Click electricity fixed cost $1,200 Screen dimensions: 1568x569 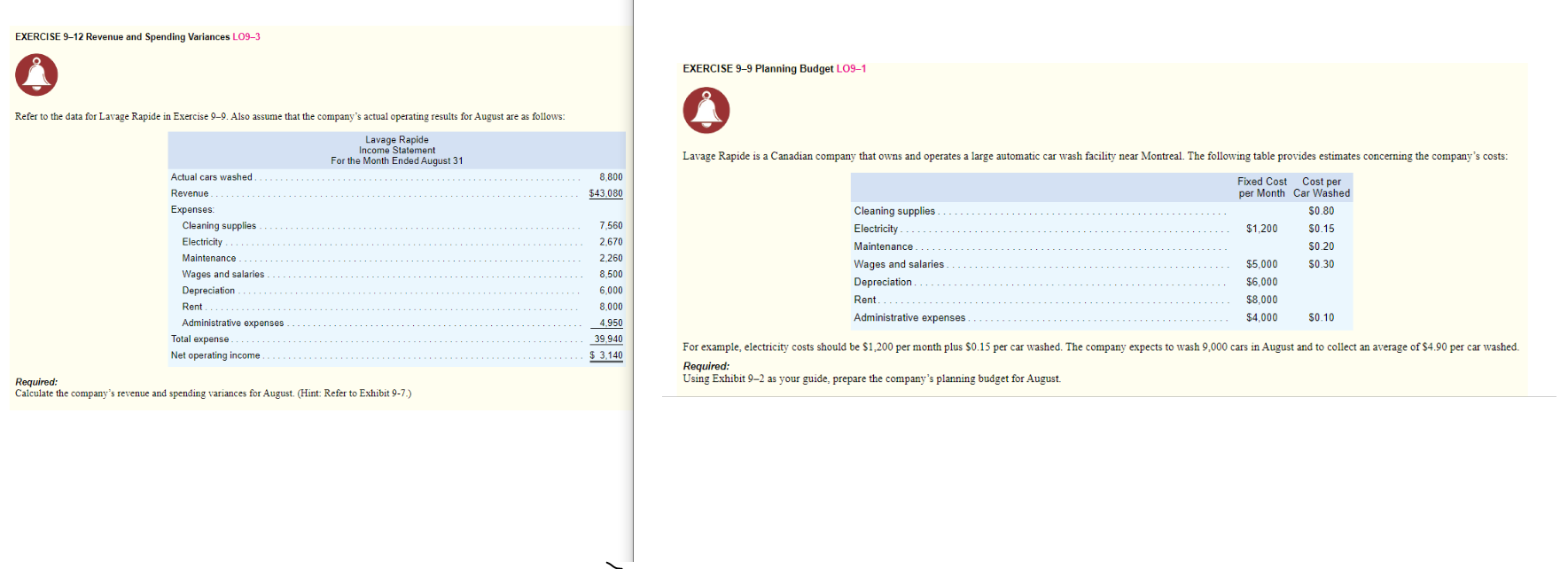(1261, 229)
